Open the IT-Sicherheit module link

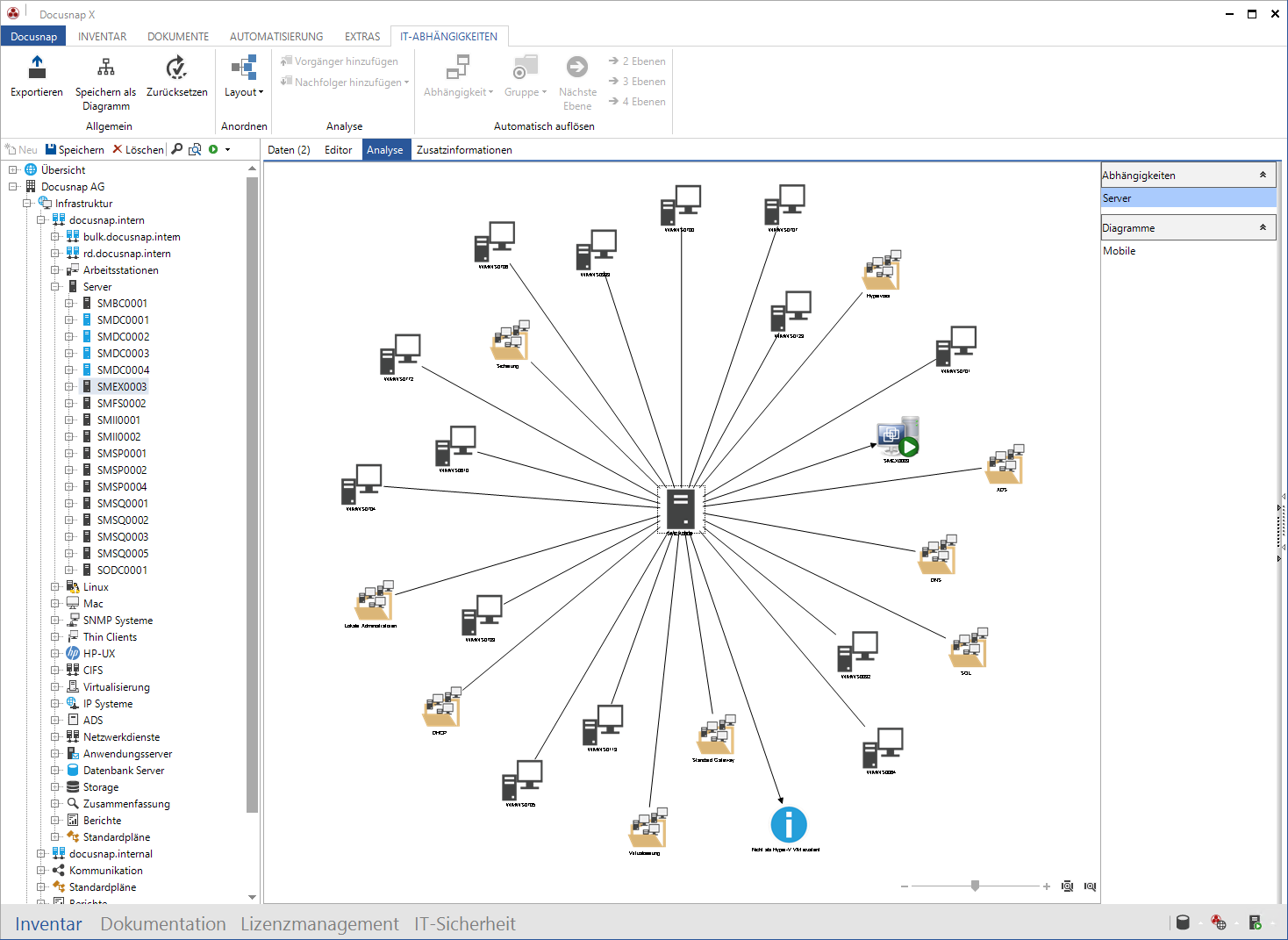pos(465,923)
